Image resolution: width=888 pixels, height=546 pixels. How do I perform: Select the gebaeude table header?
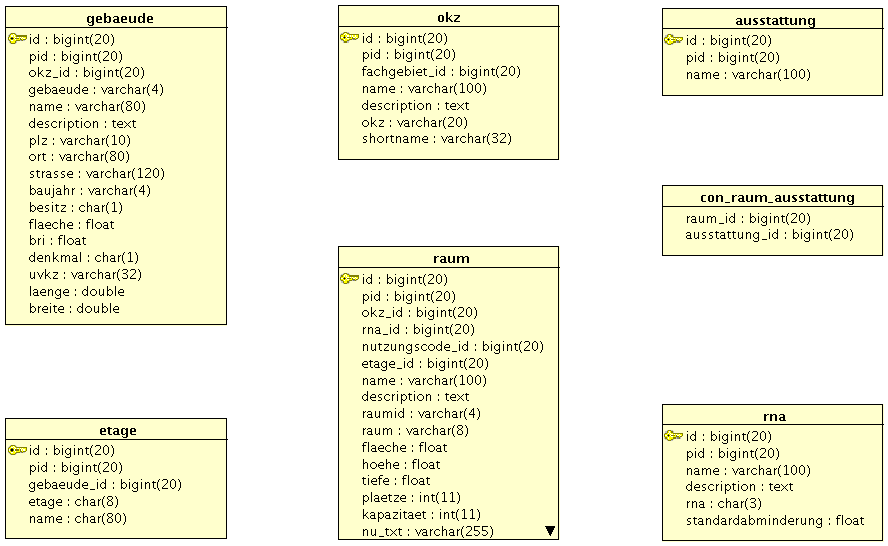coord(116,18)
